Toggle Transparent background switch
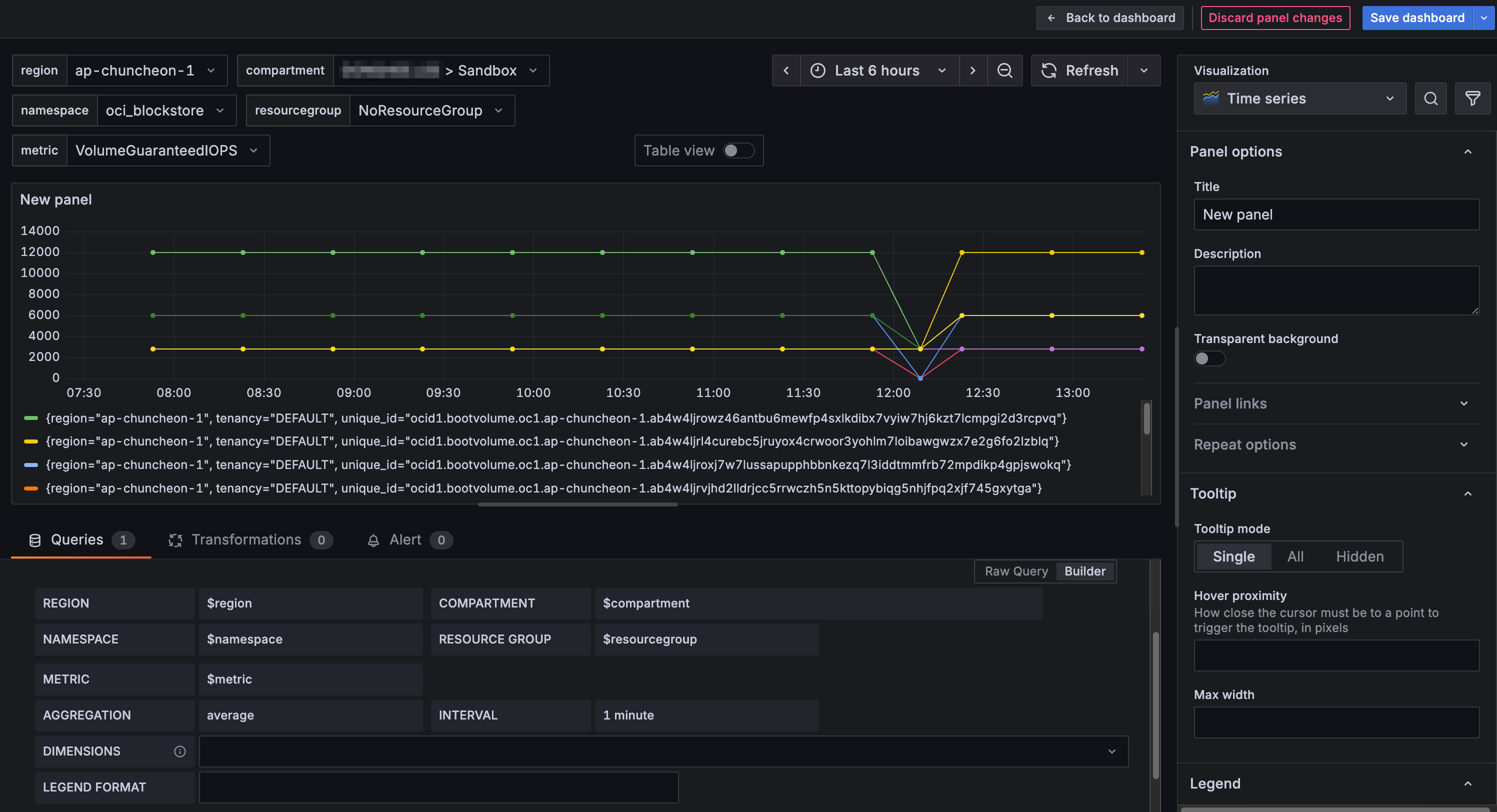This screenshot has height=812, width=1497. click(1209, 358)
